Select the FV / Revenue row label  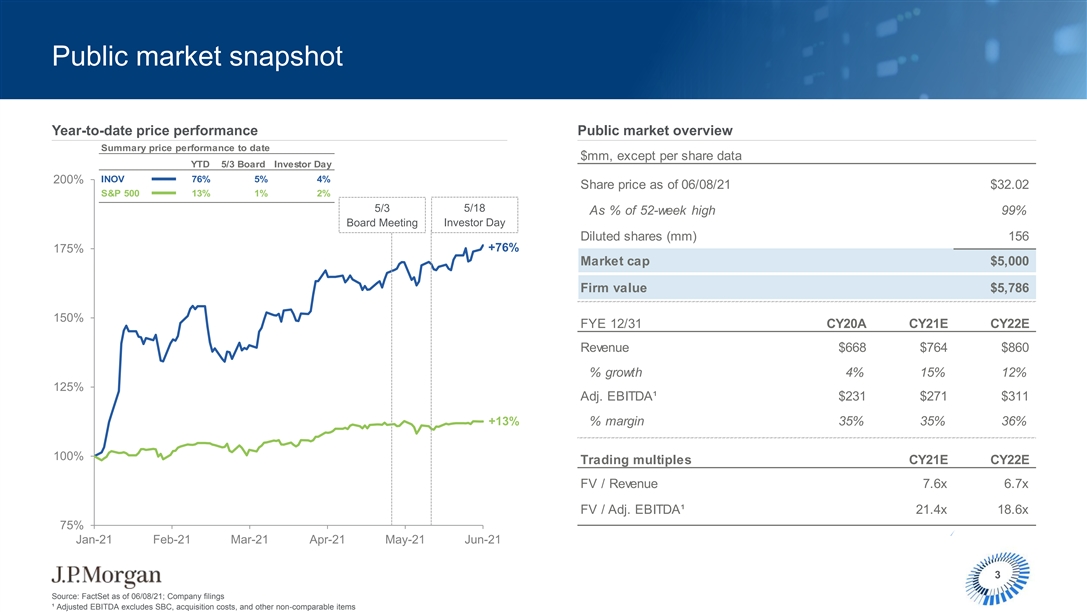click(619, 484)
